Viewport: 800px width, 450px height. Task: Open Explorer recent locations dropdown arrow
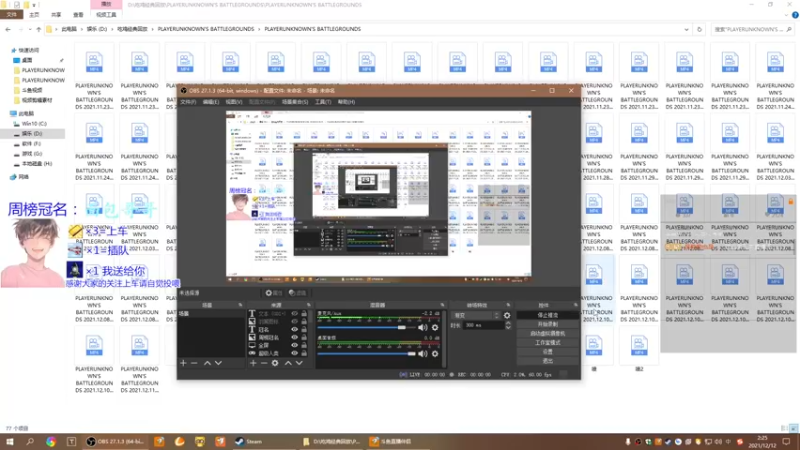coord(30,29)
